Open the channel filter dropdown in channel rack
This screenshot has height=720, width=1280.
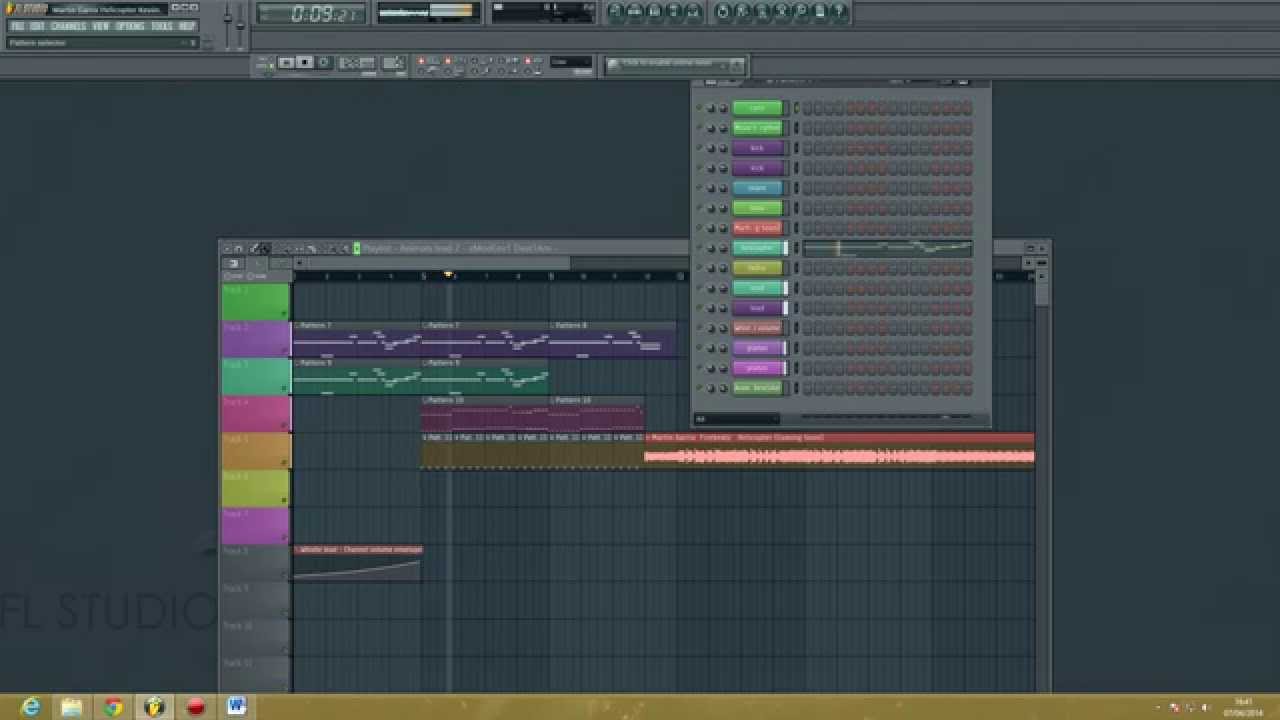[x=737, y=419]
